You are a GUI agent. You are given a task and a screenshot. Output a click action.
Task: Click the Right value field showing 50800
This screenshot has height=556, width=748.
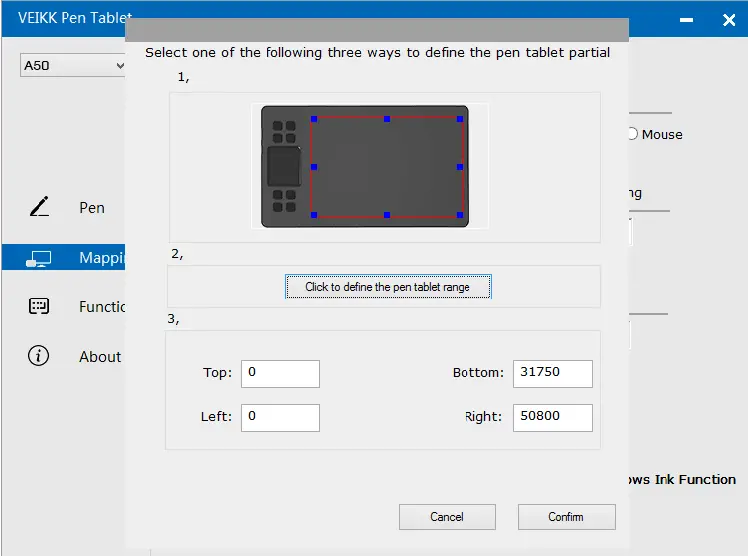pos(552,418)
